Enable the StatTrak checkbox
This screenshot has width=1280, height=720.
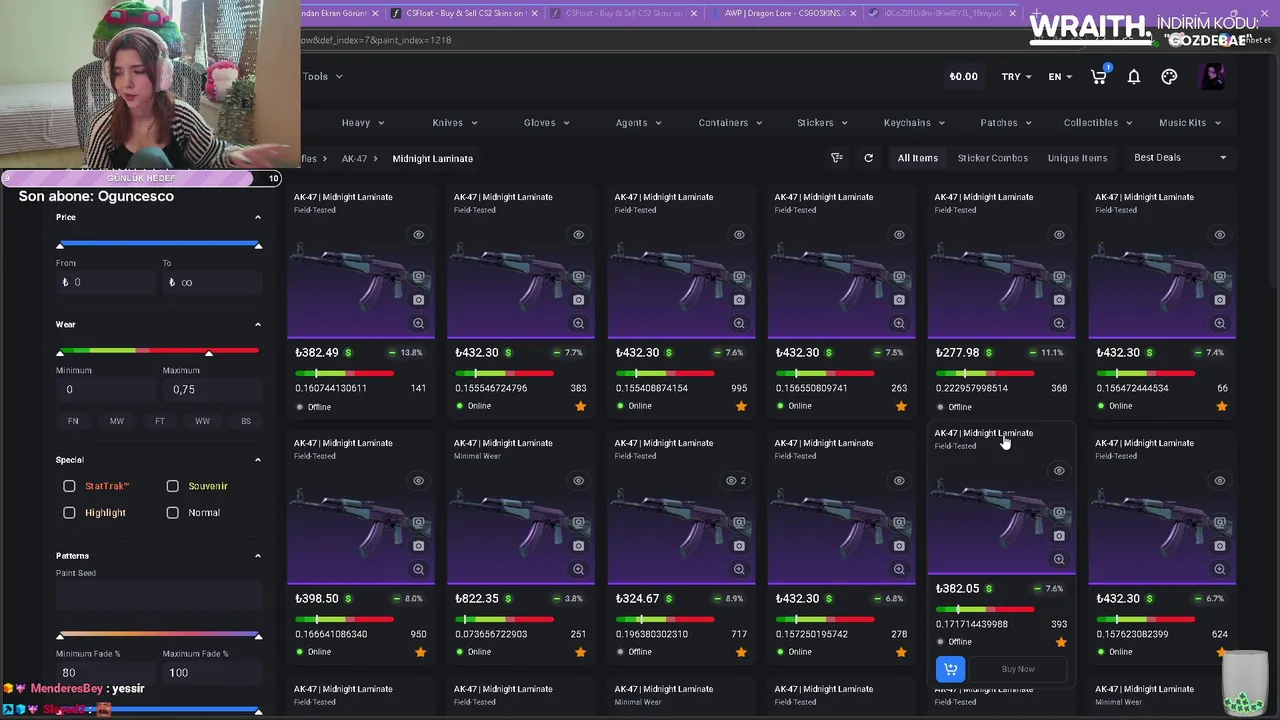pyautogui.click(x=69, y=486)
